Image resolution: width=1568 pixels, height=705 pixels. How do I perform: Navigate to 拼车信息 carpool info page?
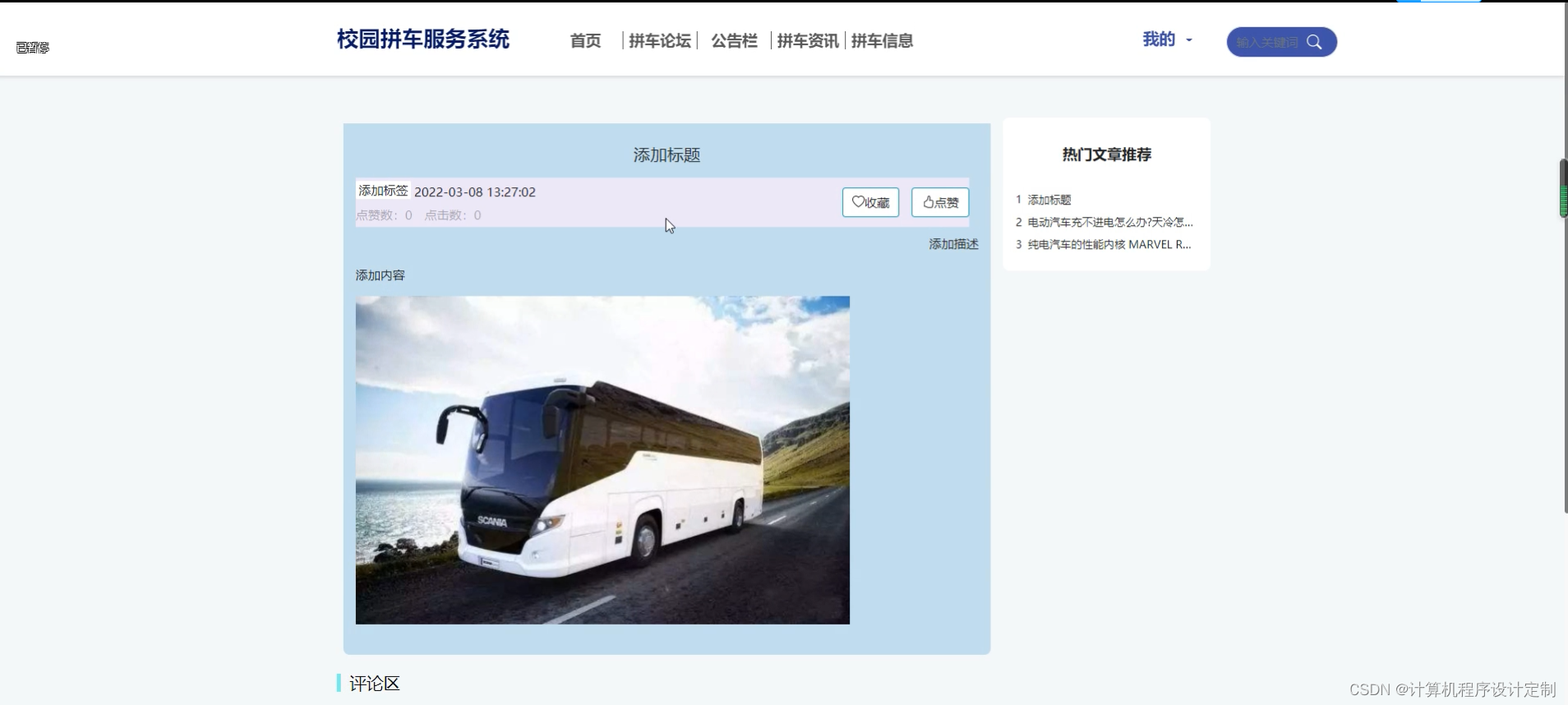882,41
